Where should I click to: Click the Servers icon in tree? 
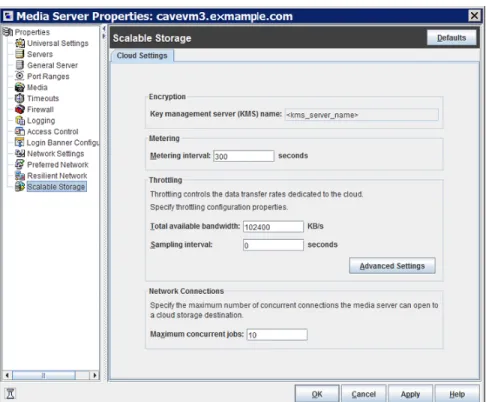click(x=20, y=54)
